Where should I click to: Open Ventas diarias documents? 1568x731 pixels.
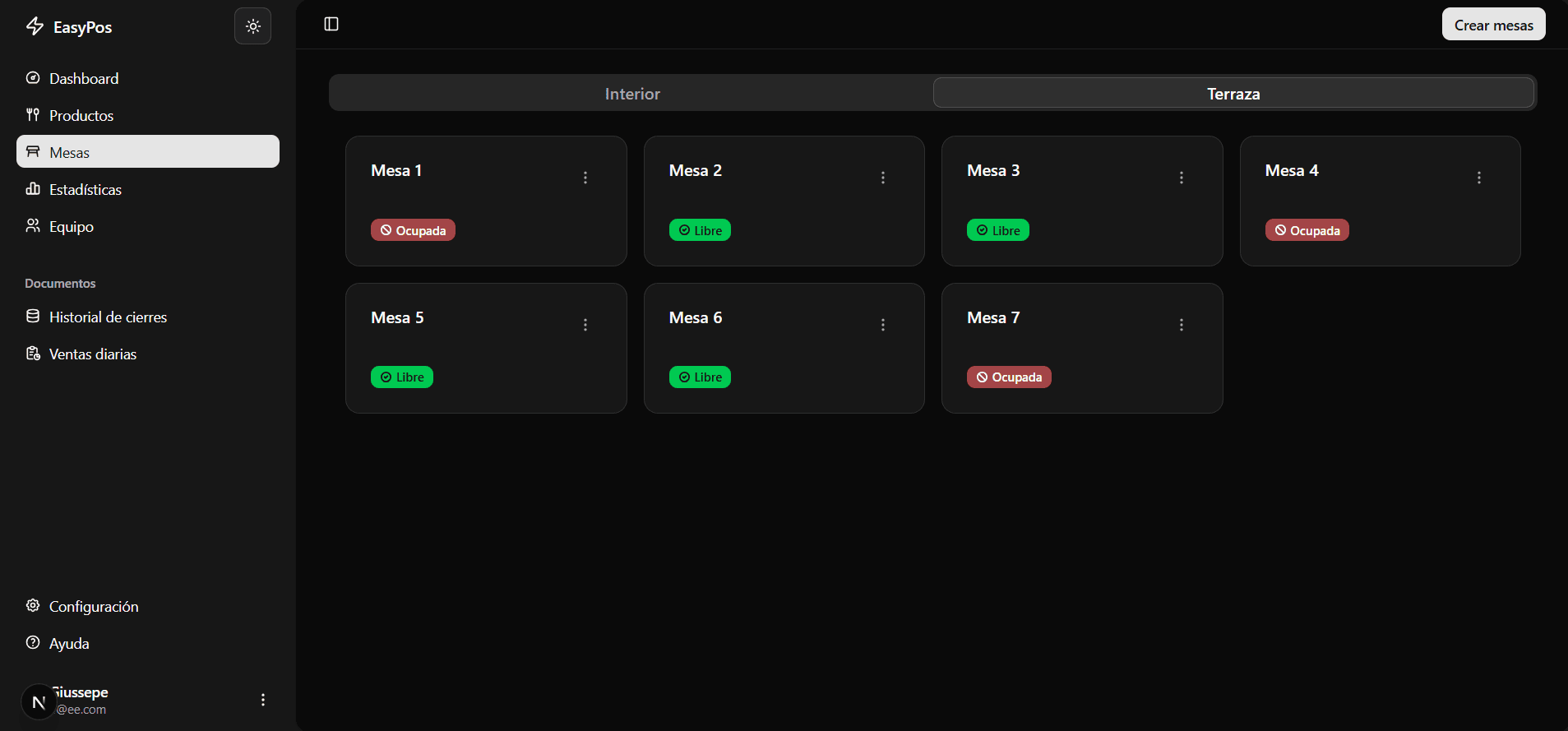[92, 354]
